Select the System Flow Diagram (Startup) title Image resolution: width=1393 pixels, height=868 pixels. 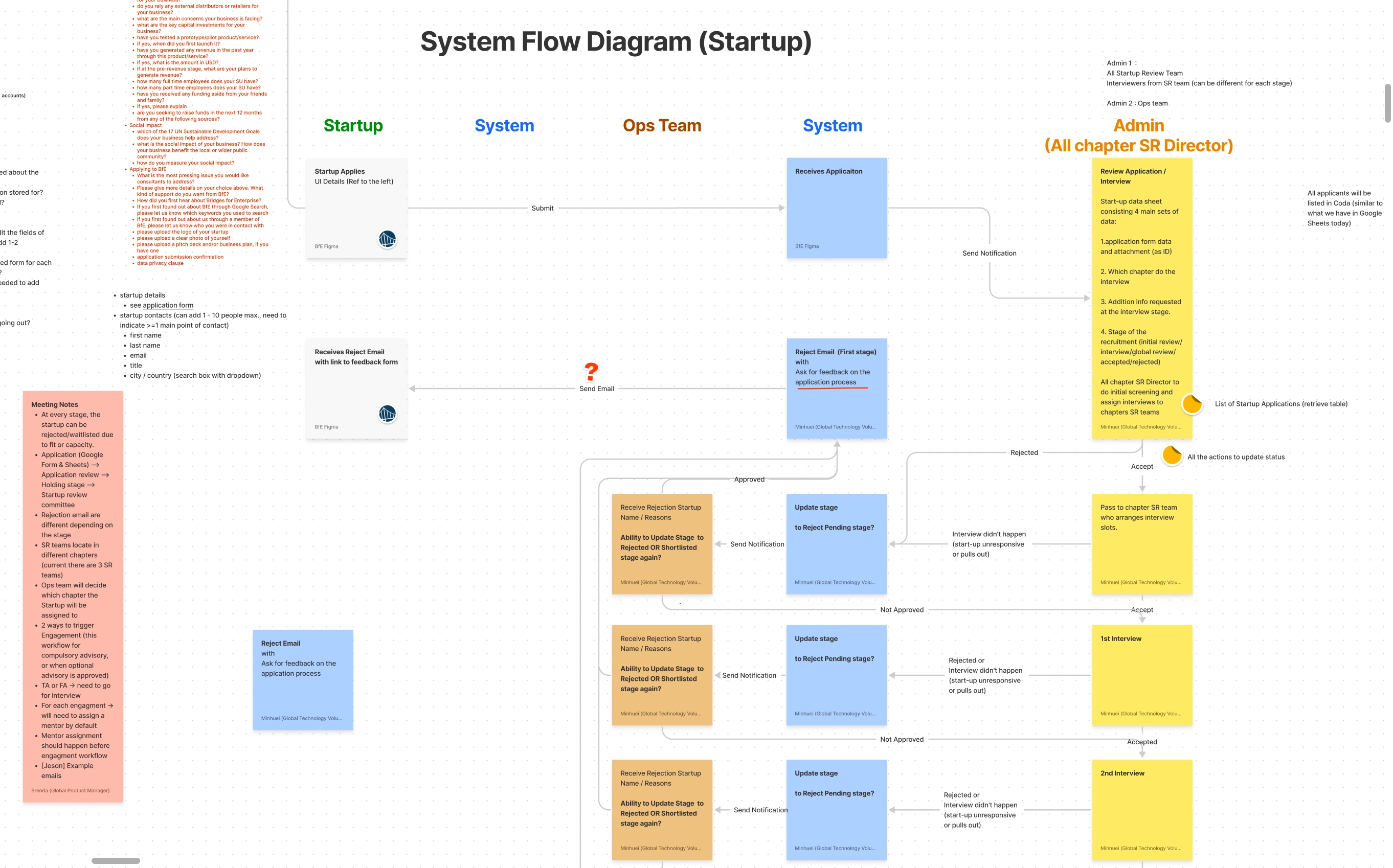[x=616, y=41]
